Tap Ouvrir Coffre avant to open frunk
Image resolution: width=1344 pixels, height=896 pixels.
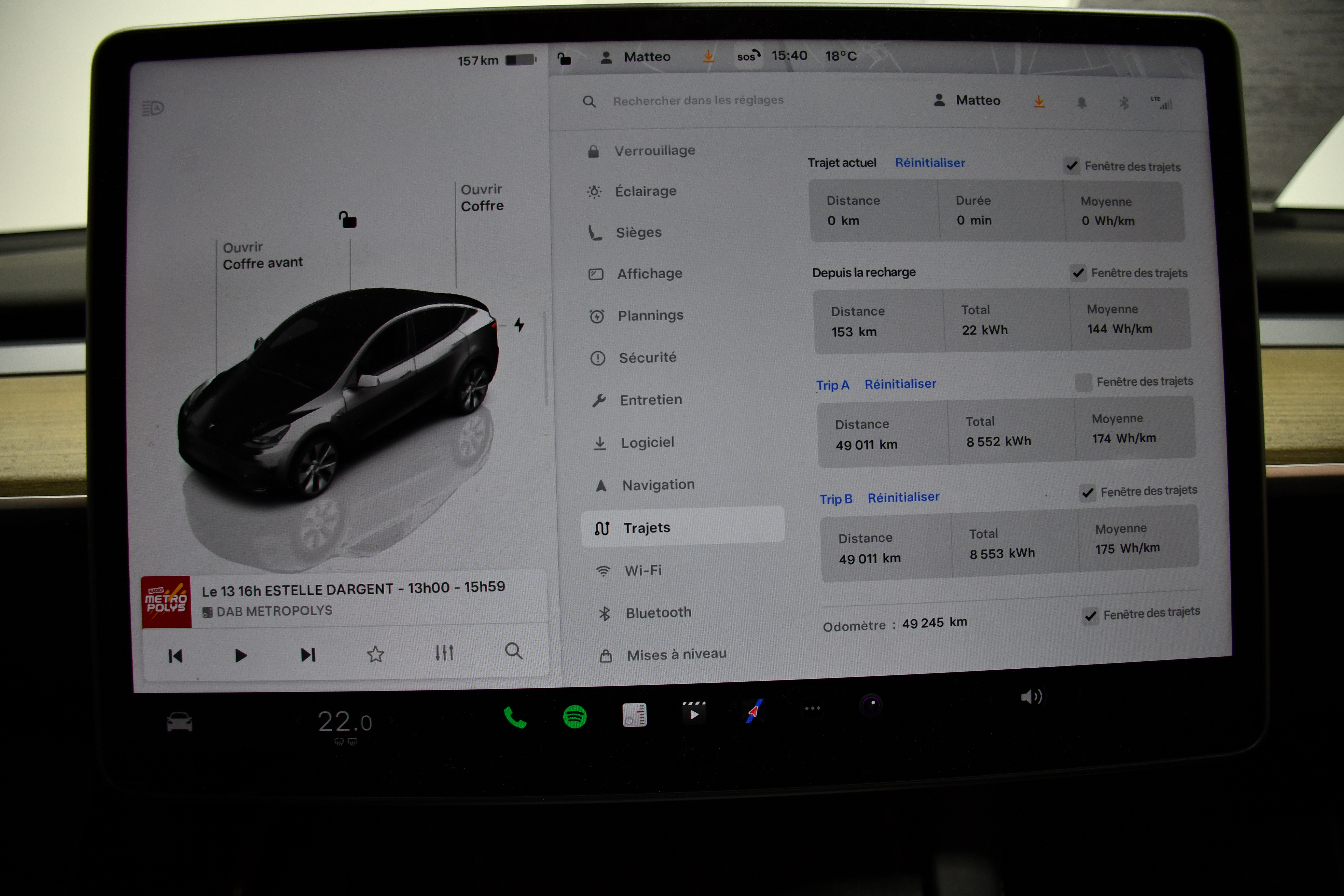point(262,255)
